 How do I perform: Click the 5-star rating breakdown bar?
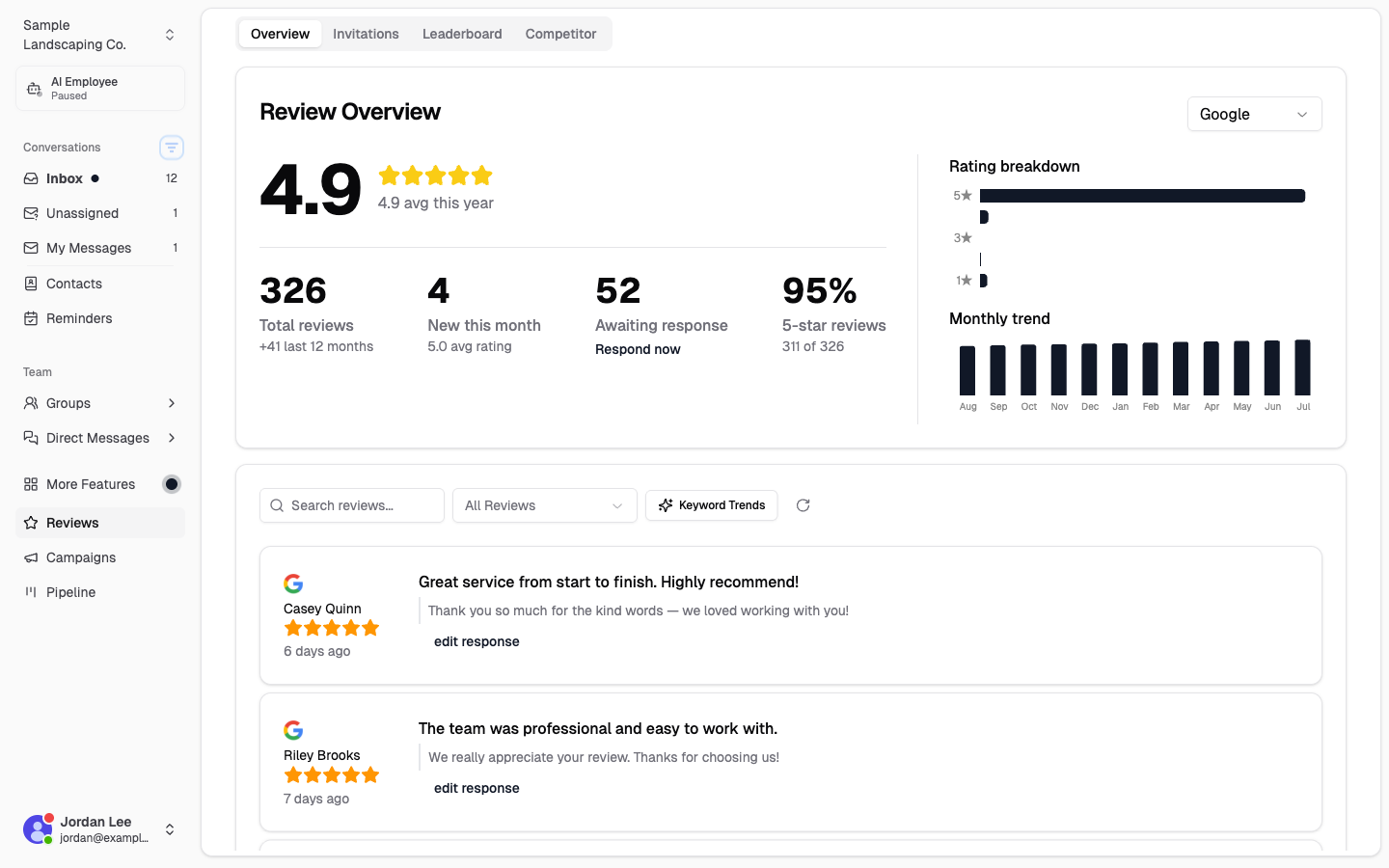click(1143, 196)
